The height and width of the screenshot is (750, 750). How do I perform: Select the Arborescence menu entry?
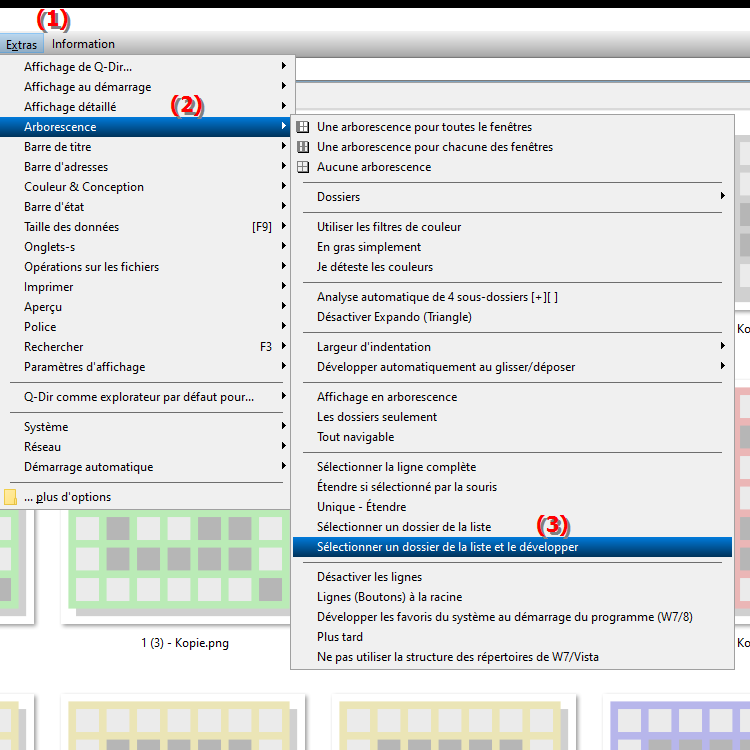(145, 127)
